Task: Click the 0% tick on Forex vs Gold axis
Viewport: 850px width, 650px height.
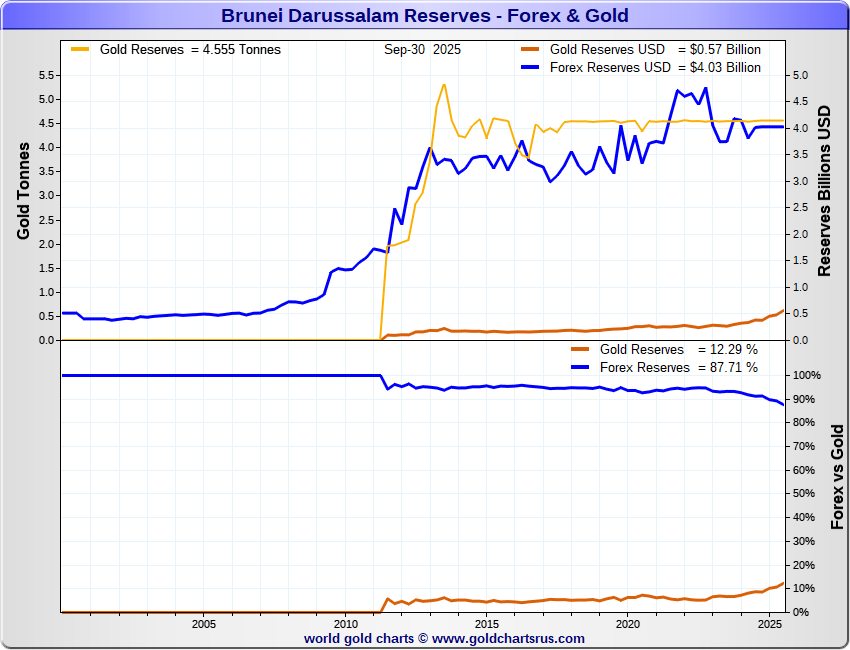Action: coord(801,612)
